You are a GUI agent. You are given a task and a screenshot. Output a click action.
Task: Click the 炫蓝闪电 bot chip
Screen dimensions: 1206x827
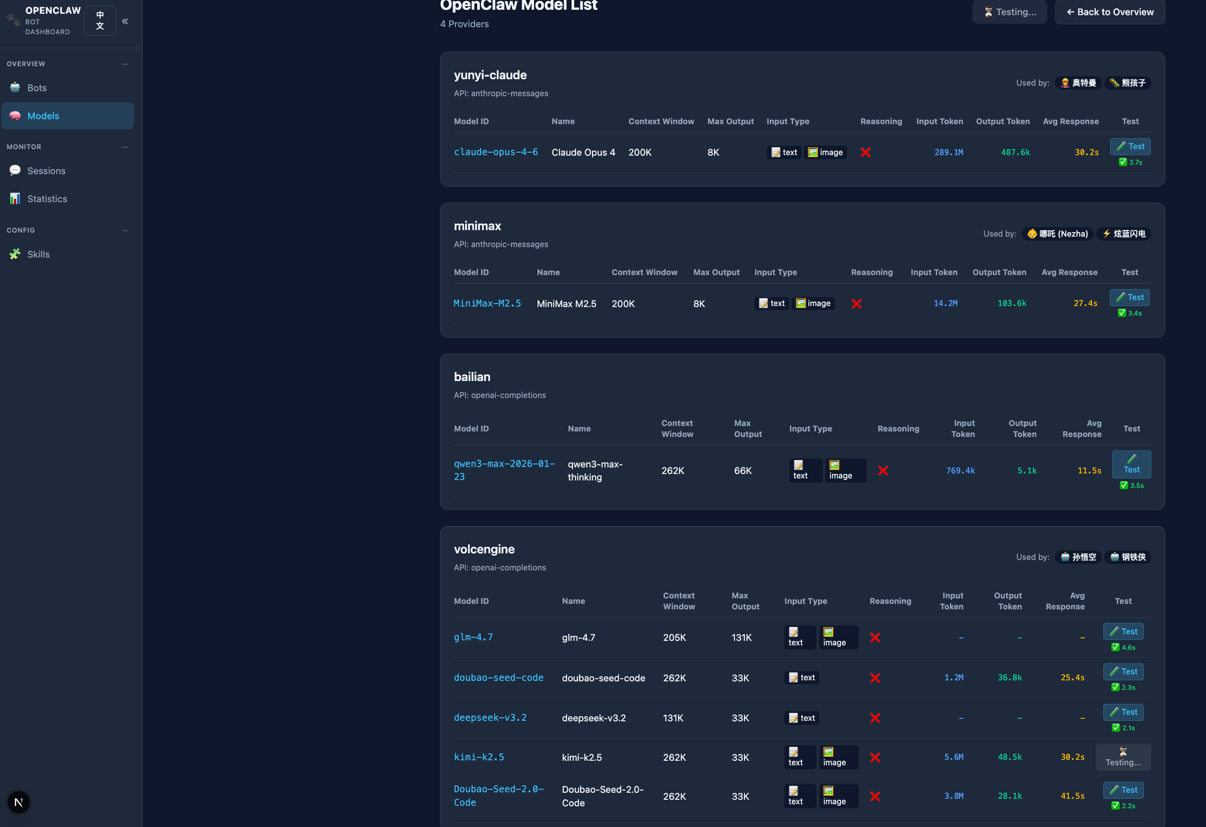(1124, 234)
